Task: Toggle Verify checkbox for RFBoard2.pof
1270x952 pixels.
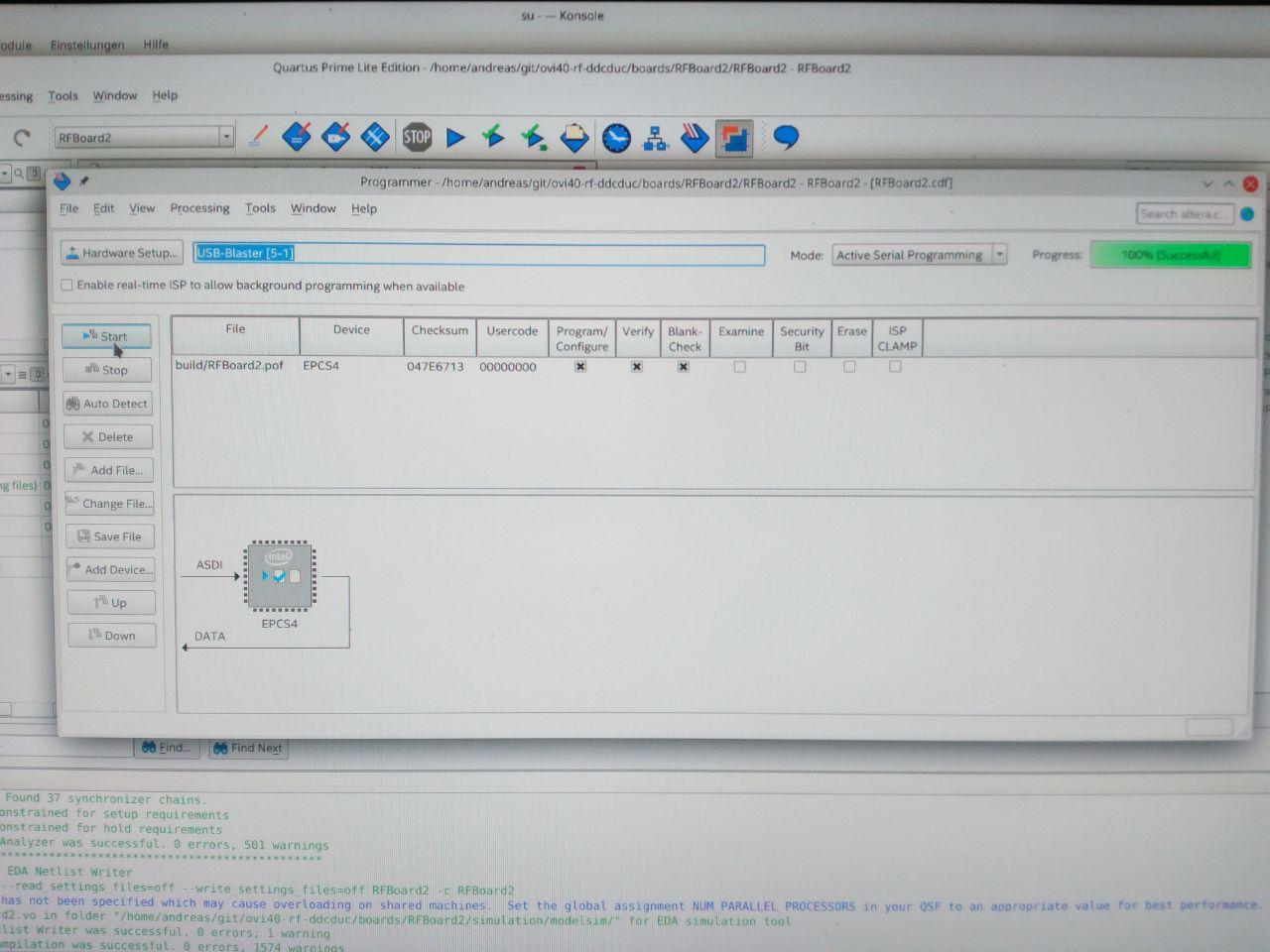Action: pyautogui.click(x=637, y=367)
